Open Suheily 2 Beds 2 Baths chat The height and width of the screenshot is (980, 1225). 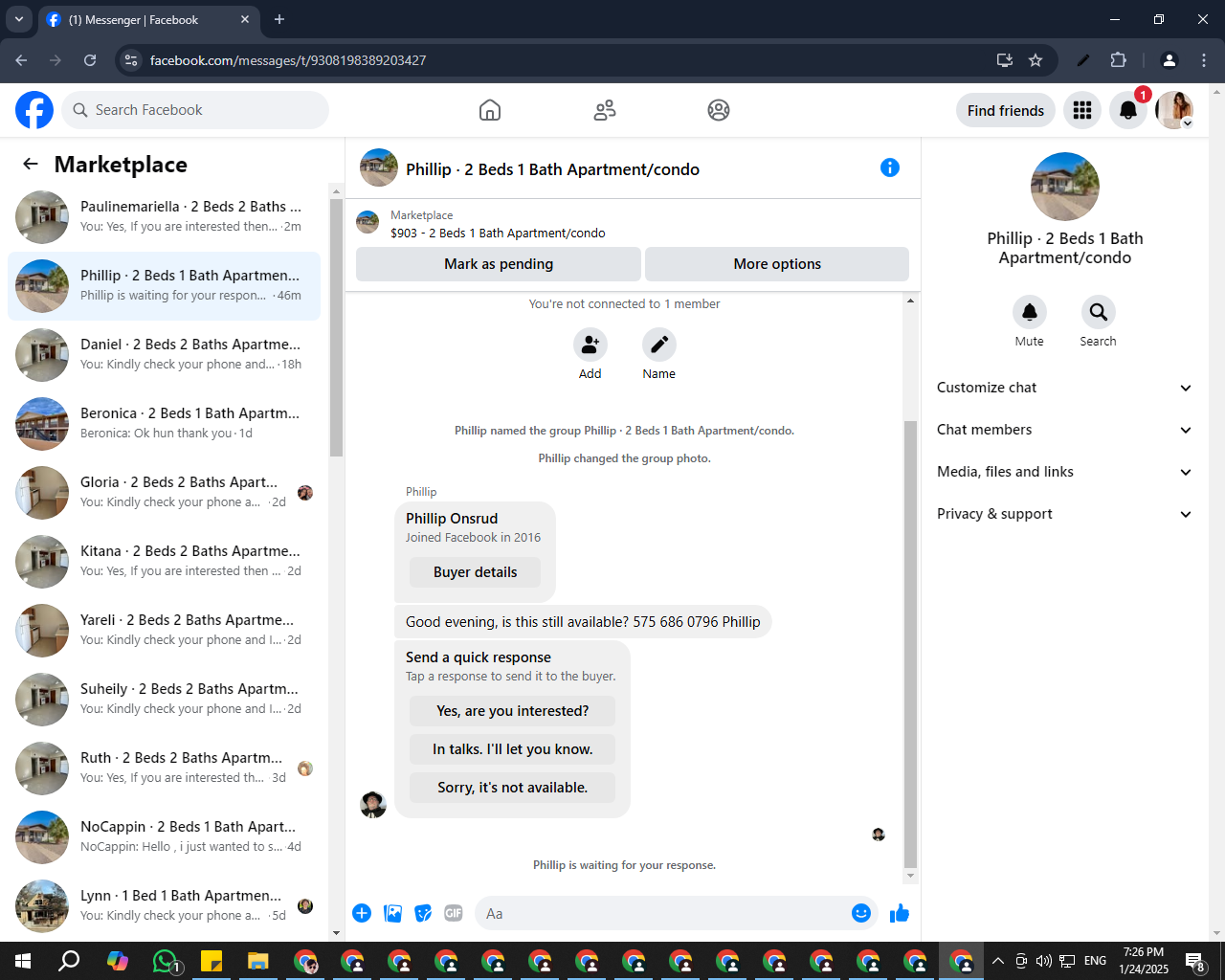[x=165, y=700]
